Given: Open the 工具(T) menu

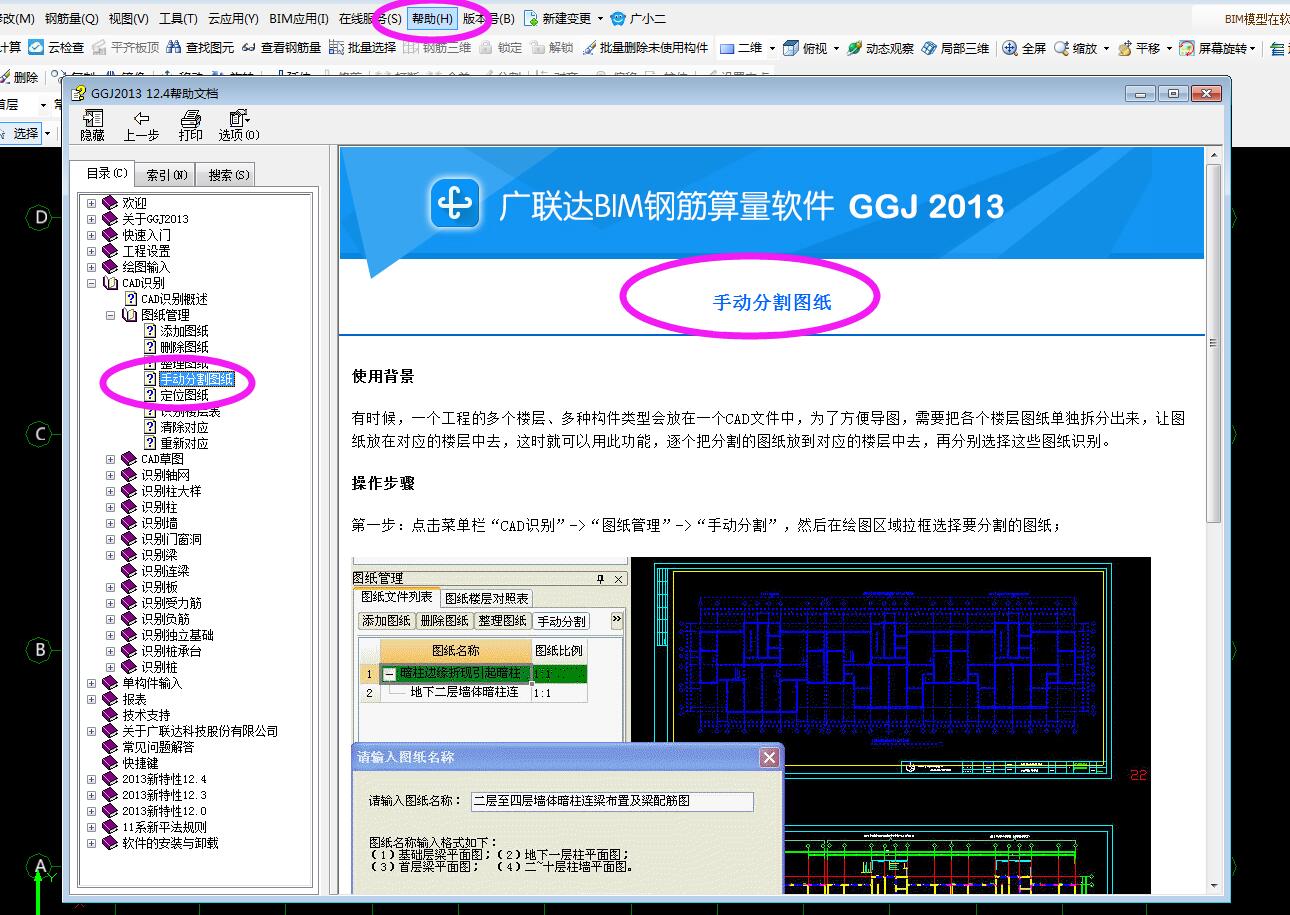Looking at the screenshot, I should tap(178, 18).
